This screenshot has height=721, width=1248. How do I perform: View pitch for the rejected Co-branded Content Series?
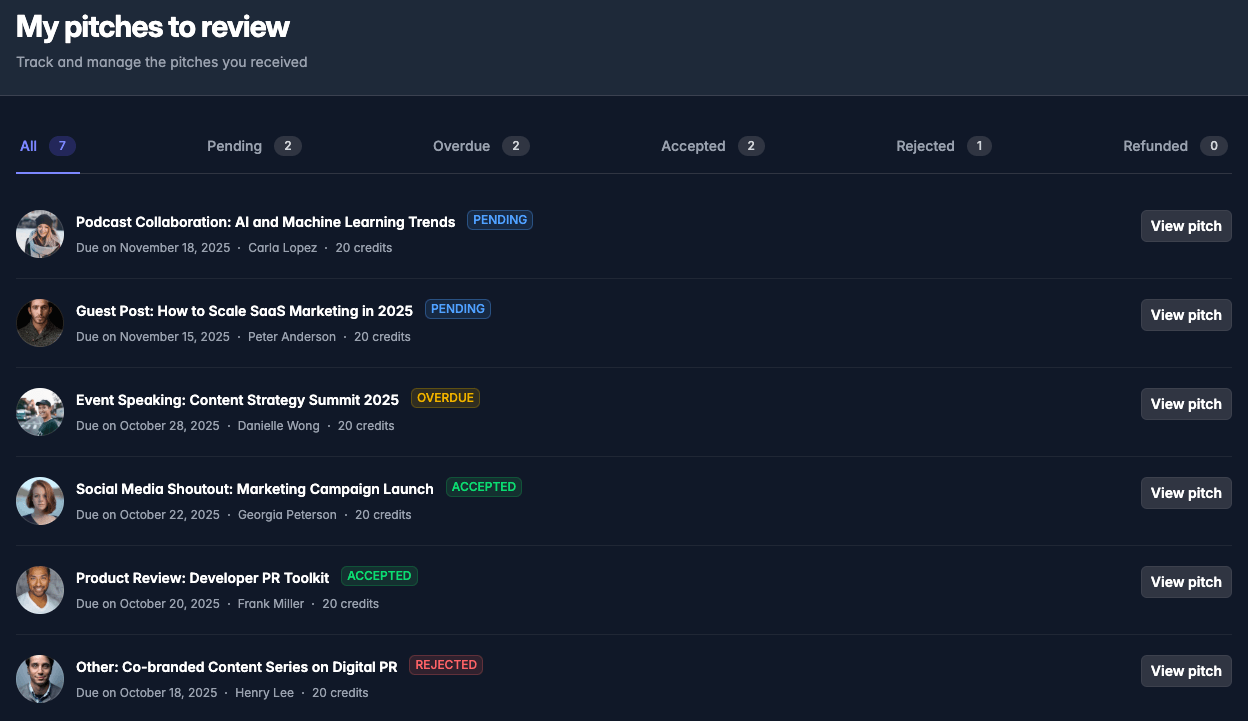[1186, 671]
